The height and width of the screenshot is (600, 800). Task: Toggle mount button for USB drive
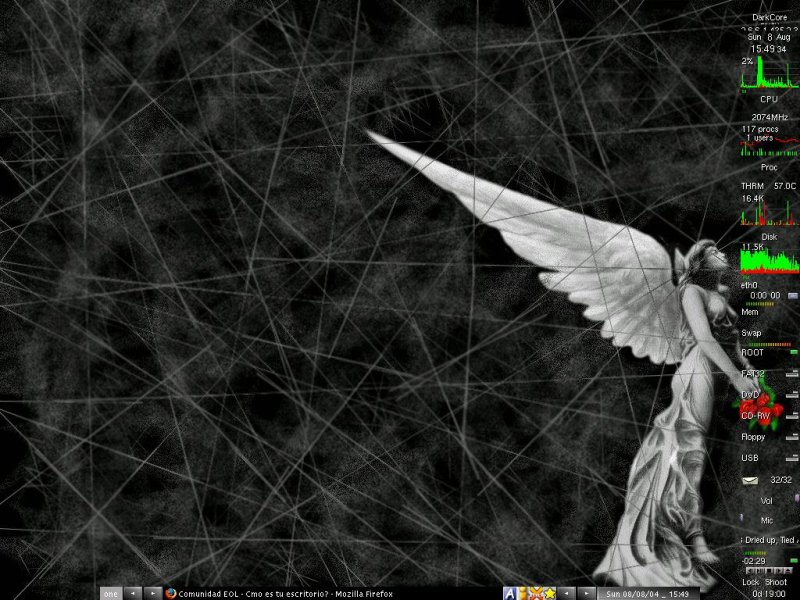click(793, 458)
